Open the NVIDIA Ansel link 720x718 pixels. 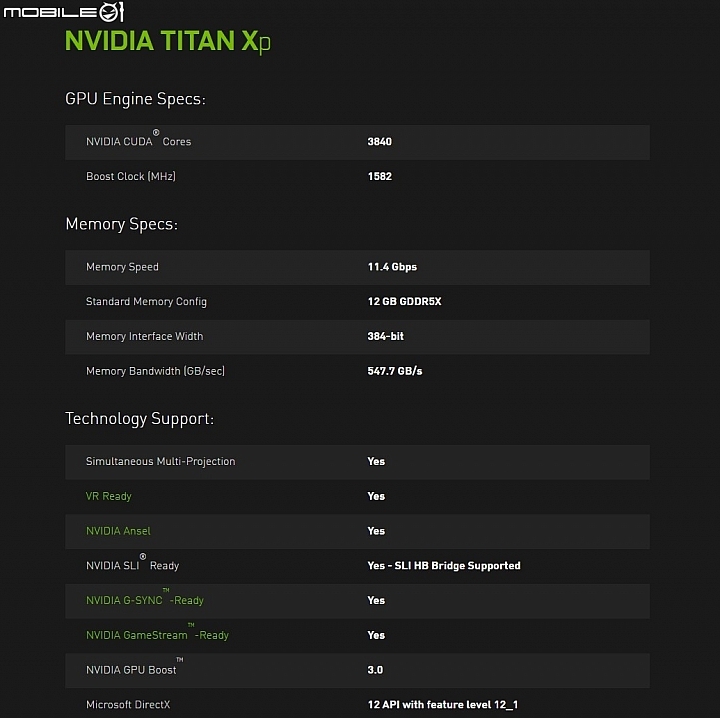(118, 531)
